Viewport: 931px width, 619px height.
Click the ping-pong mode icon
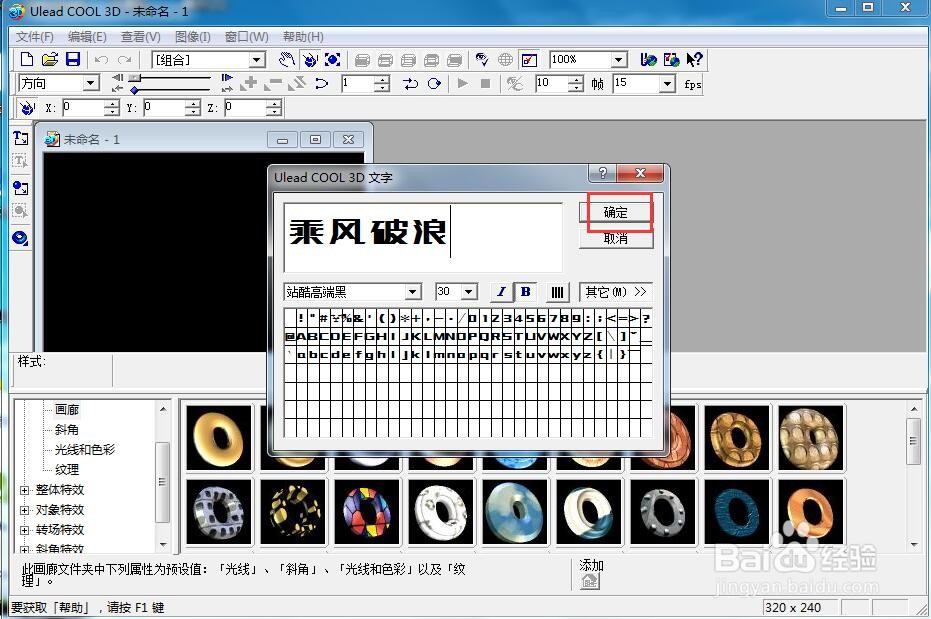pyautogui.click(x=410, y=84)
